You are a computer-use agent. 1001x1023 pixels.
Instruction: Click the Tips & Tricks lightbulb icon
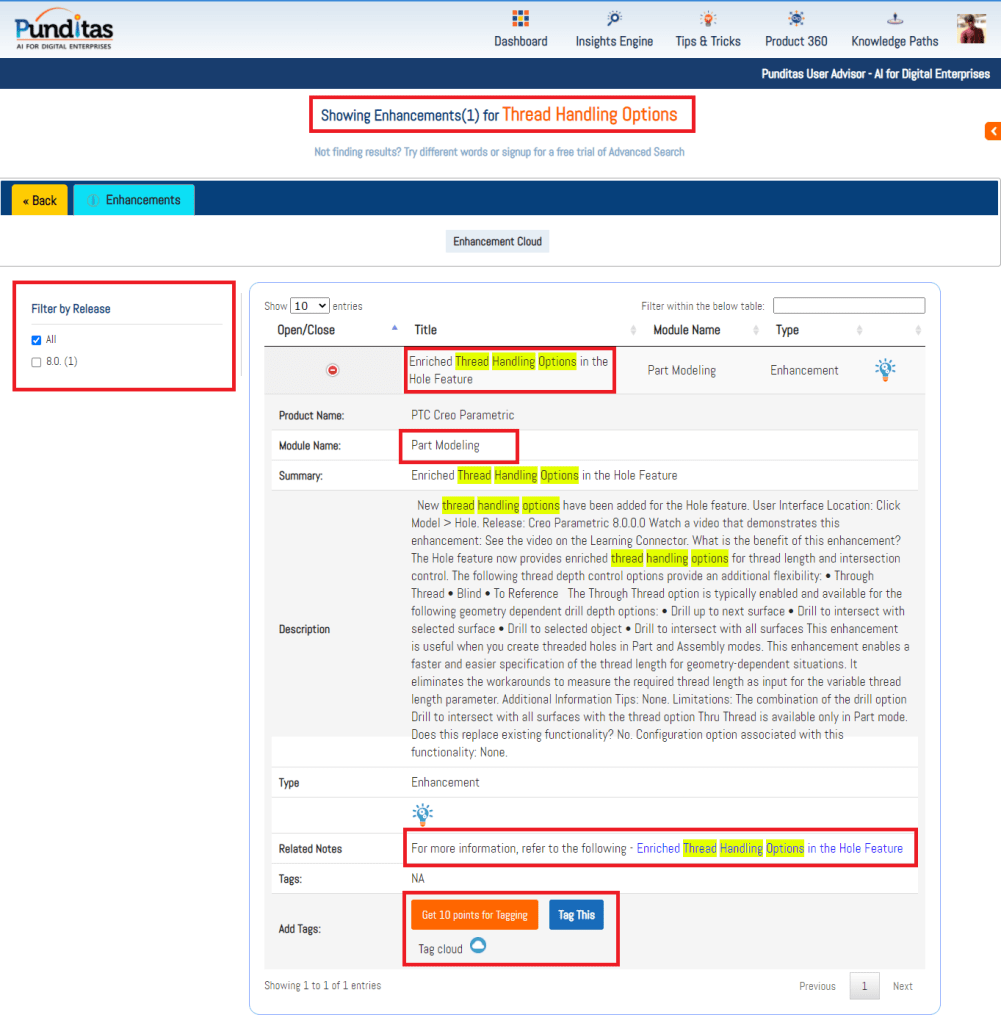click(708, 19)
